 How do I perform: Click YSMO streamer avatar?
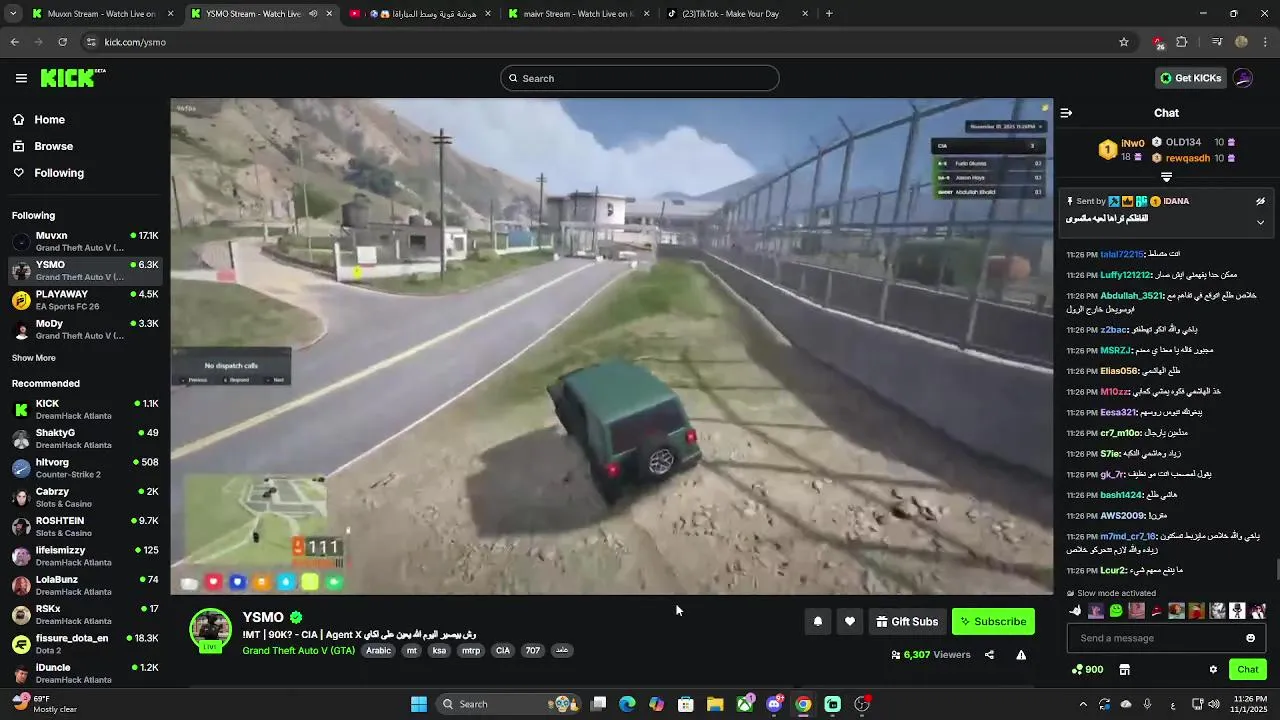click(x=211, y=629)
